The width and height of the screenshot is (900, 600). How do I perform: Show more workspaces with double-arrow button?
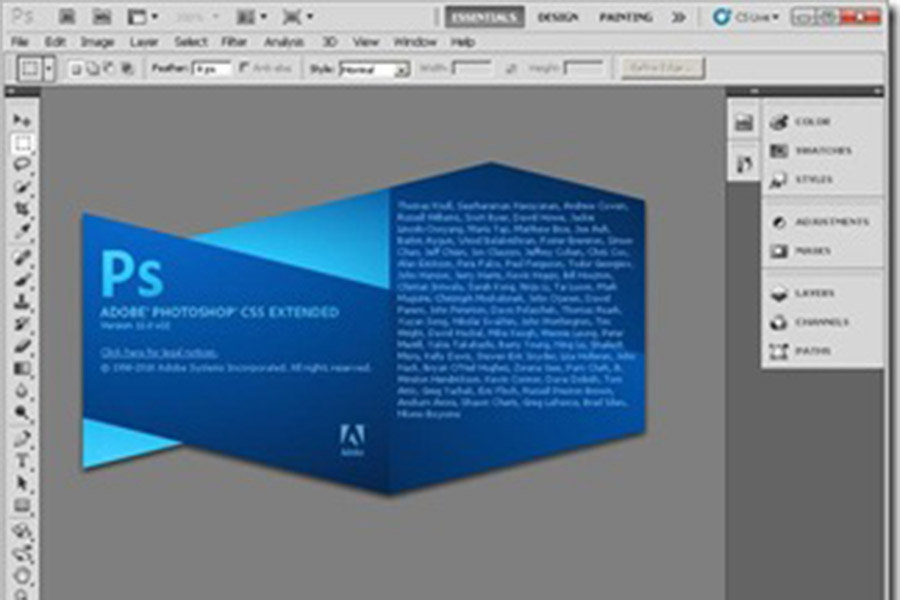678,17
